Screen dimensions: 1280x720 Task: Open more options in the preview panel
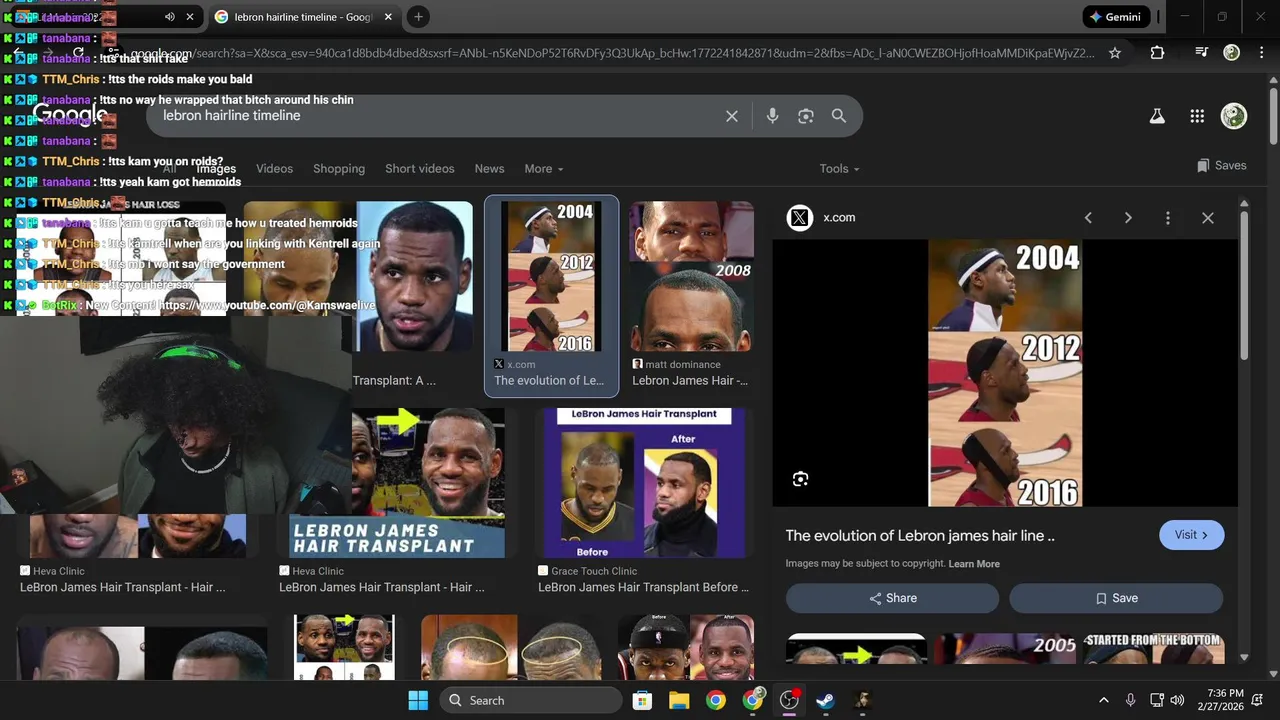(1167, 218)
